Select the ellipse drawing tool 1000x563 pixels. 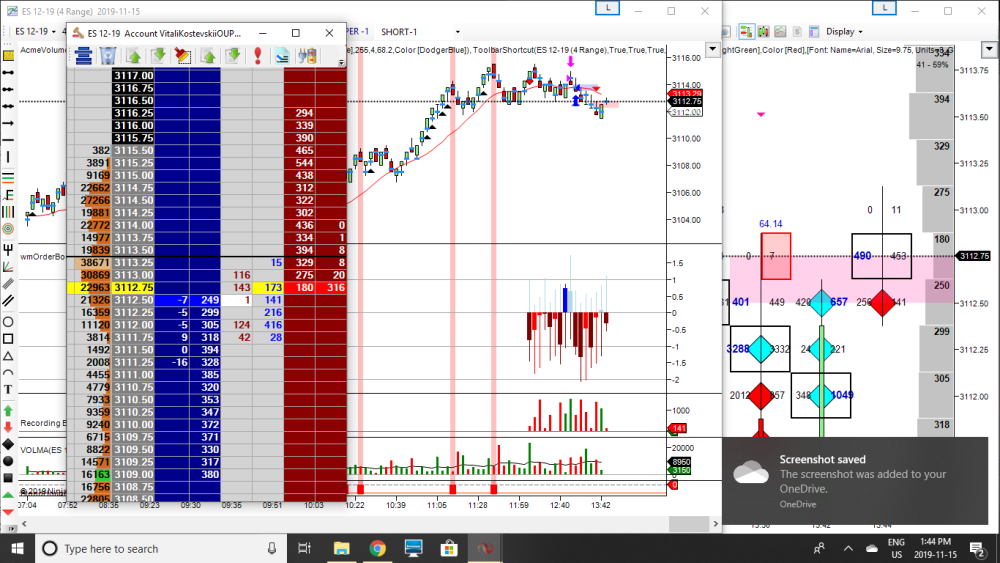8,321
